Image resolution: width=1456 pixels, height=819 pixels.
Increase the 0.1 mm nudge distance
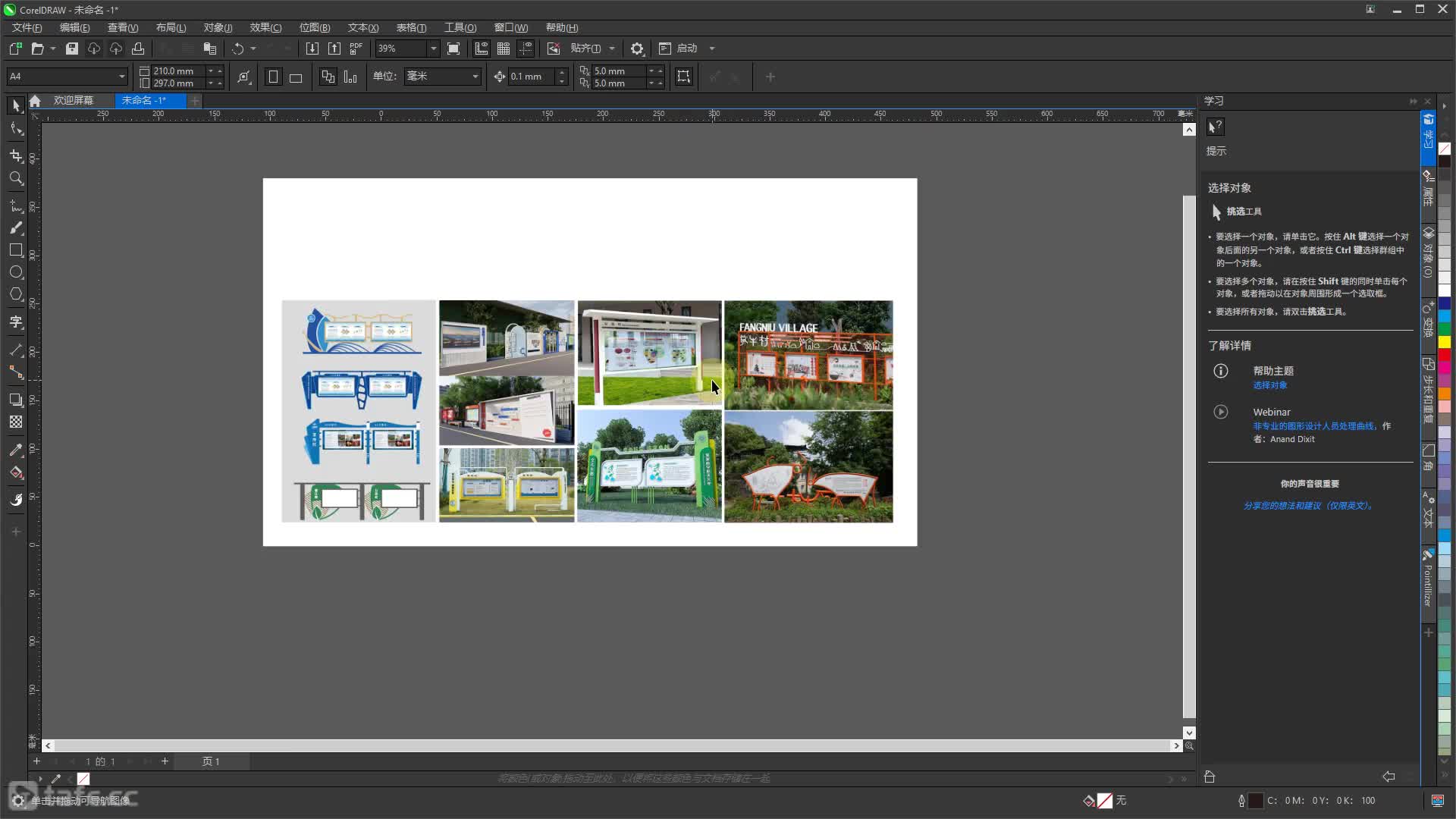point(562,72)
